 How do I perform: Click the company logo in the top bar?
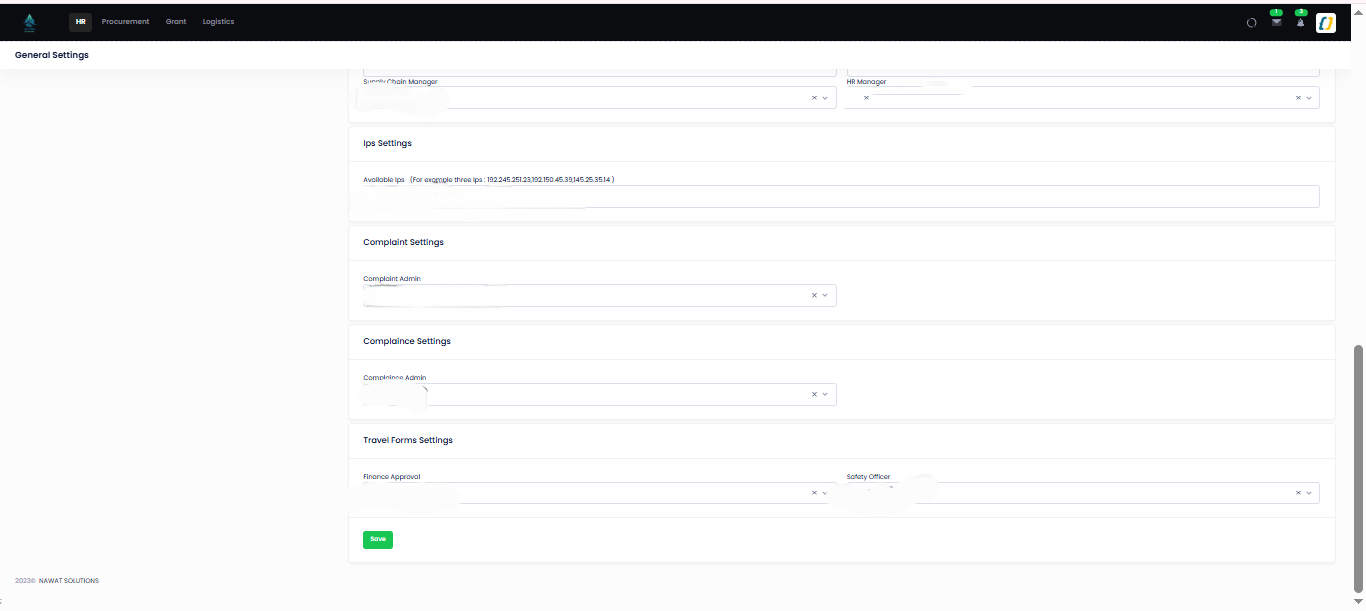(x=29, y=21)
